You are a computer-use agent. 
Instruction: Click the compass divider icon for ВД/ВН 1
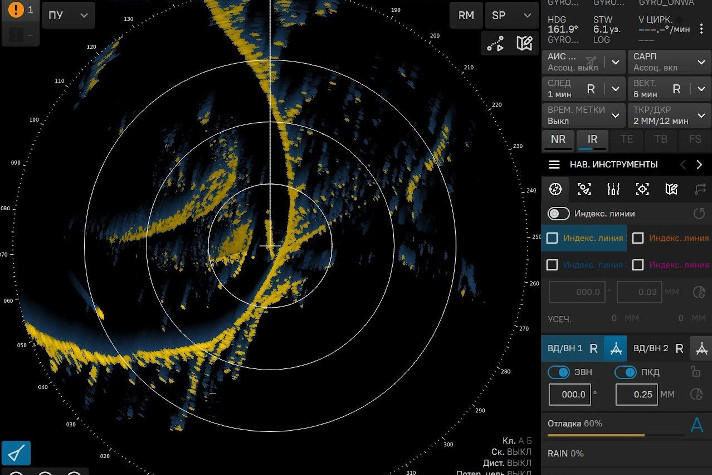tap(617, 348)
